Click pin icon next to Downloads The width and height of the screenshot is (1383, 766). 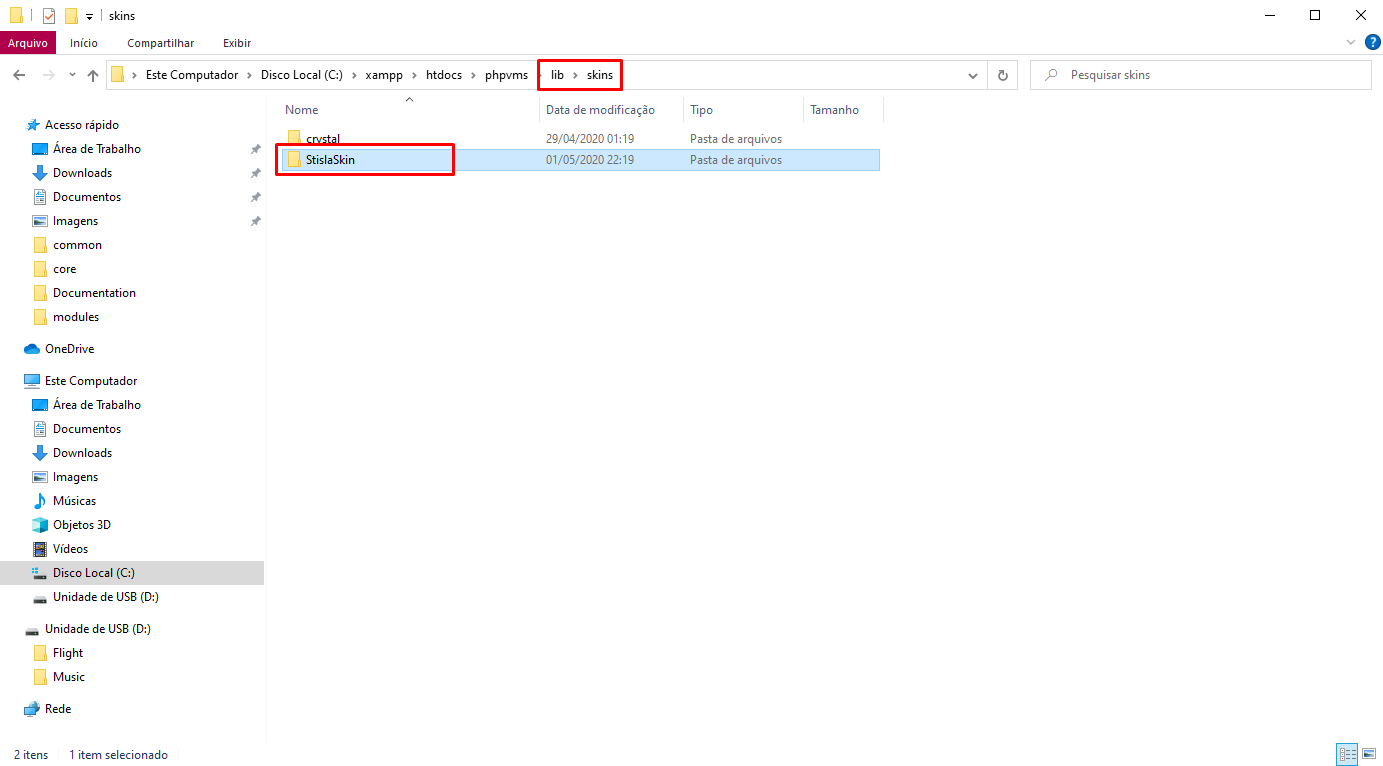[255, 173]
